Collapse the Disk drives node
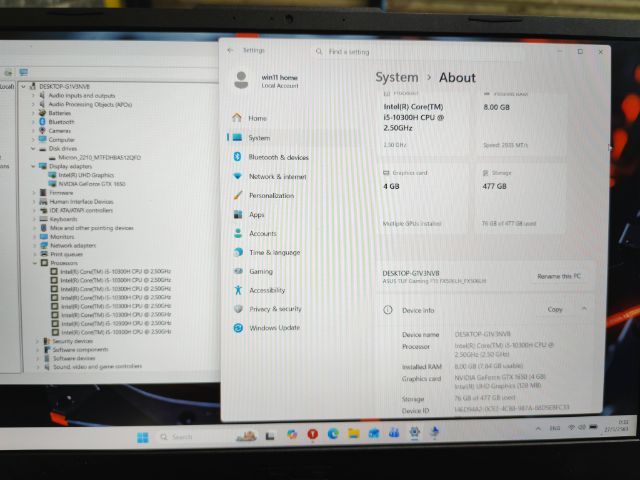Image resolution: width=640 pixels, height=480 pixels. point(33,149)
